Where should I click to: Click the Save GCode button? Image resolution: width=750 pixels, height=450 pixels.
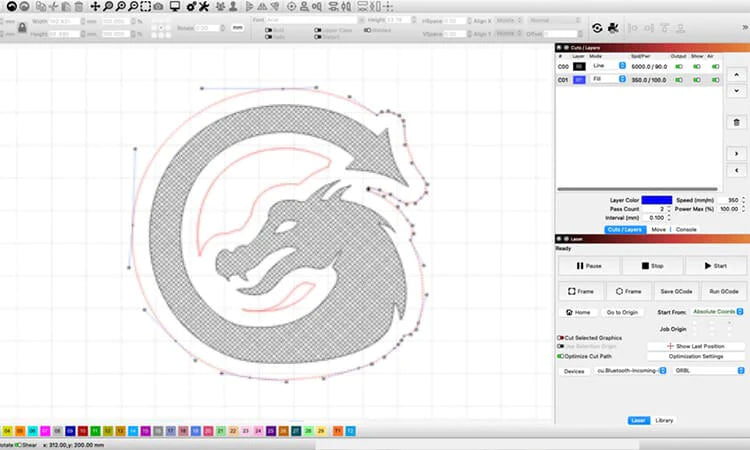point(676,291)
